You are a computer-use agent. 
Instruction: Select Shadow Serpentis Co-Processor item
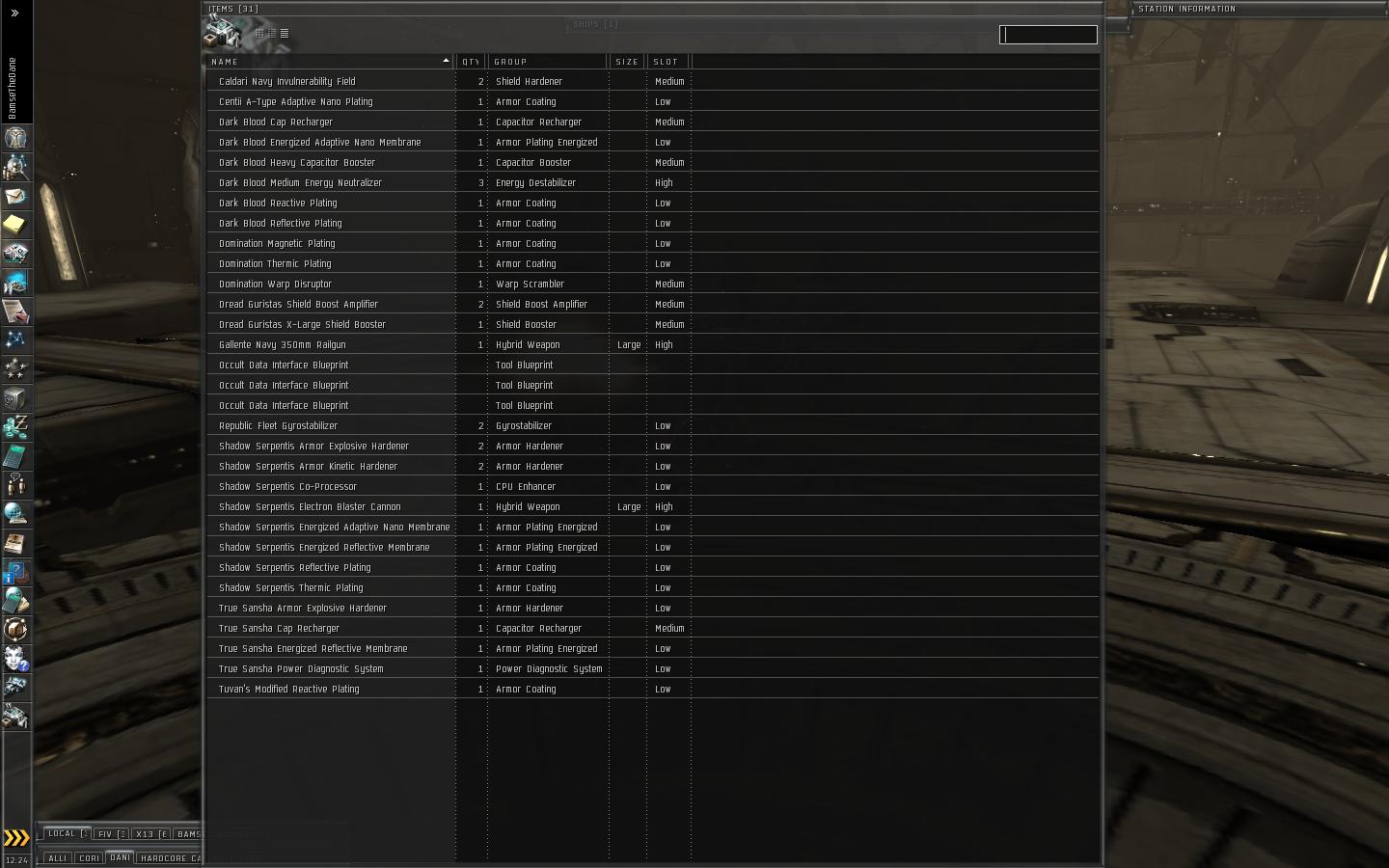[652, 486]
